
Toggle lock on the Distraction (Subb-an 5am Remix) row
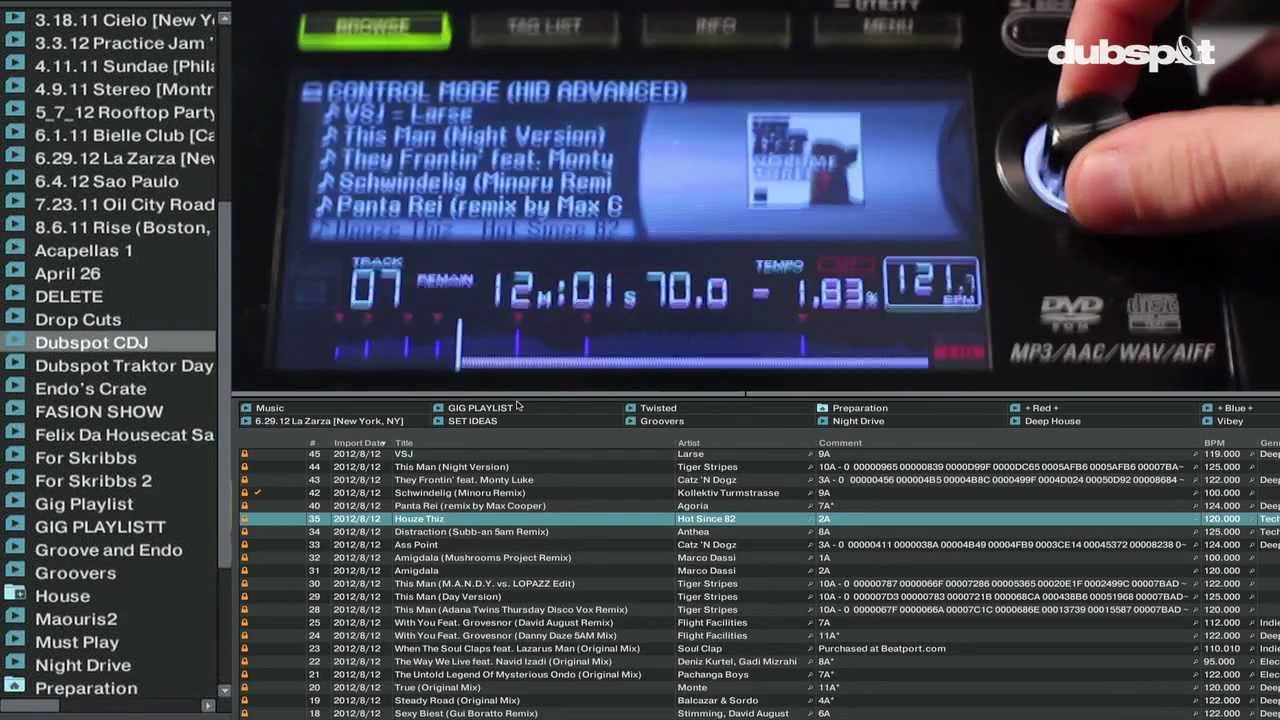click(244, 532)
